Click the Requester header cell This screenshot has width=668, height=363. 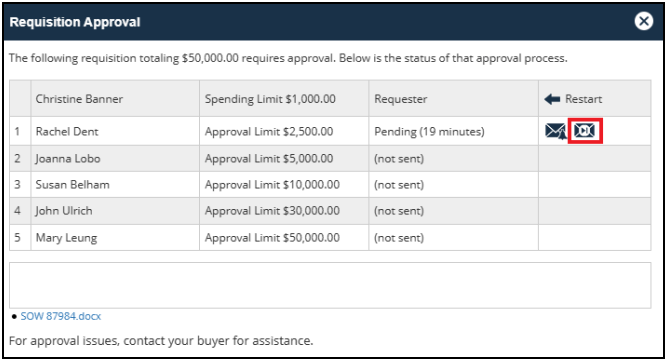pos(453,99)
